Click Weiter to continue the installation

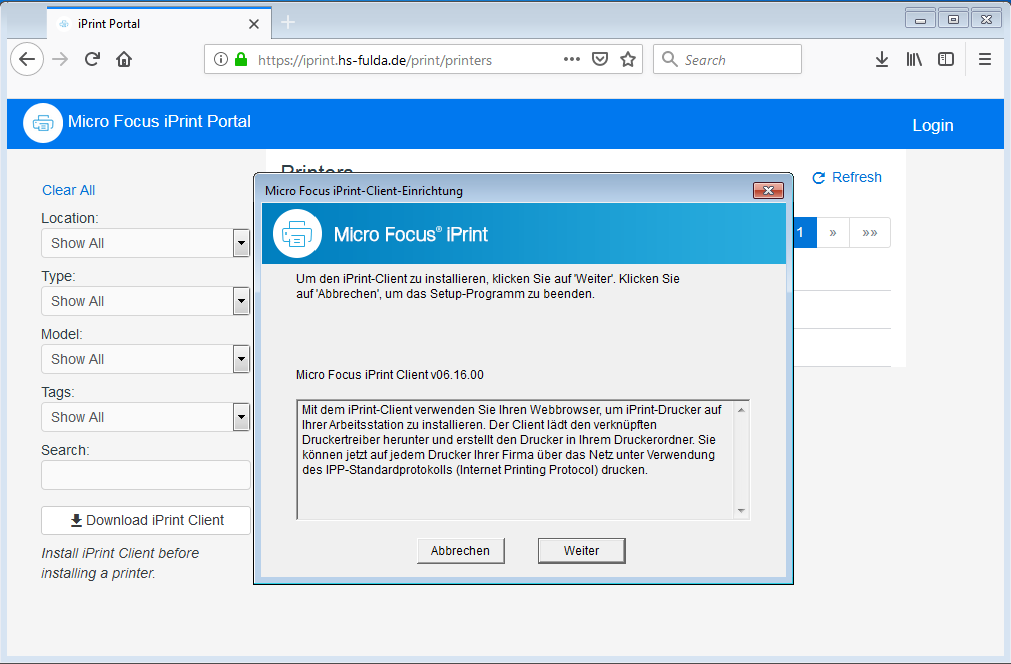581,551
